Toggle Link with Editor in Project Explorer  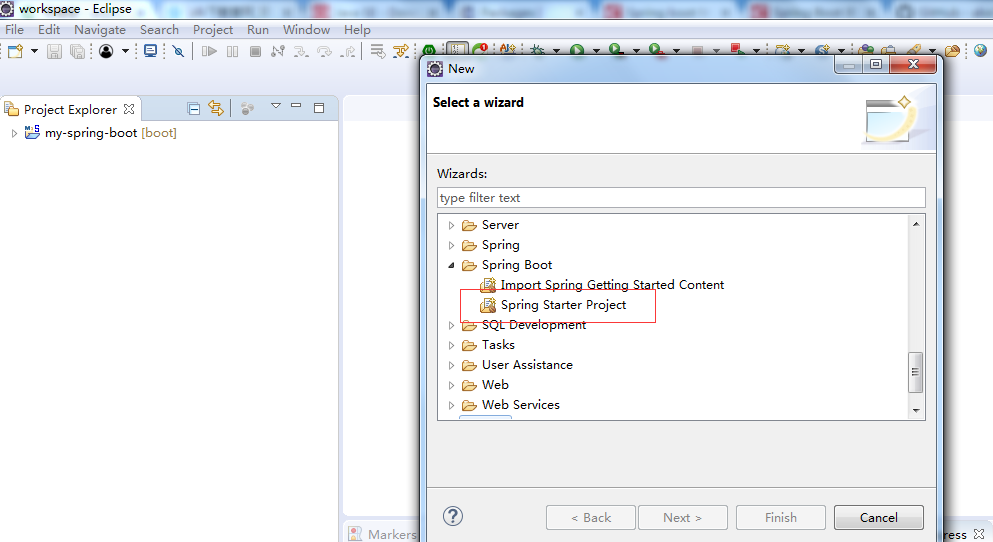216,109
